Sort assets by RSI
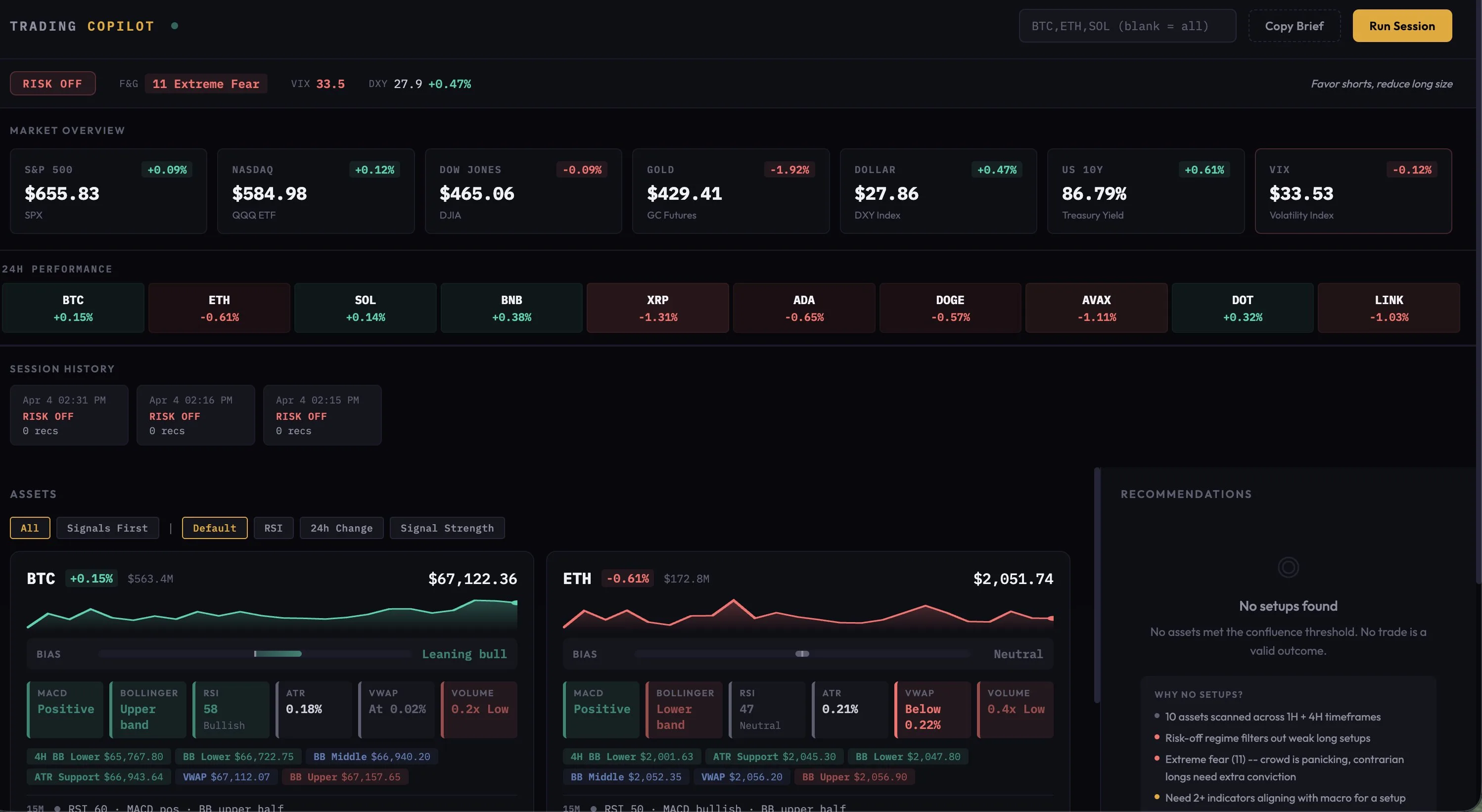This screenshot has width=1482, height=812. tap(273, 528)
